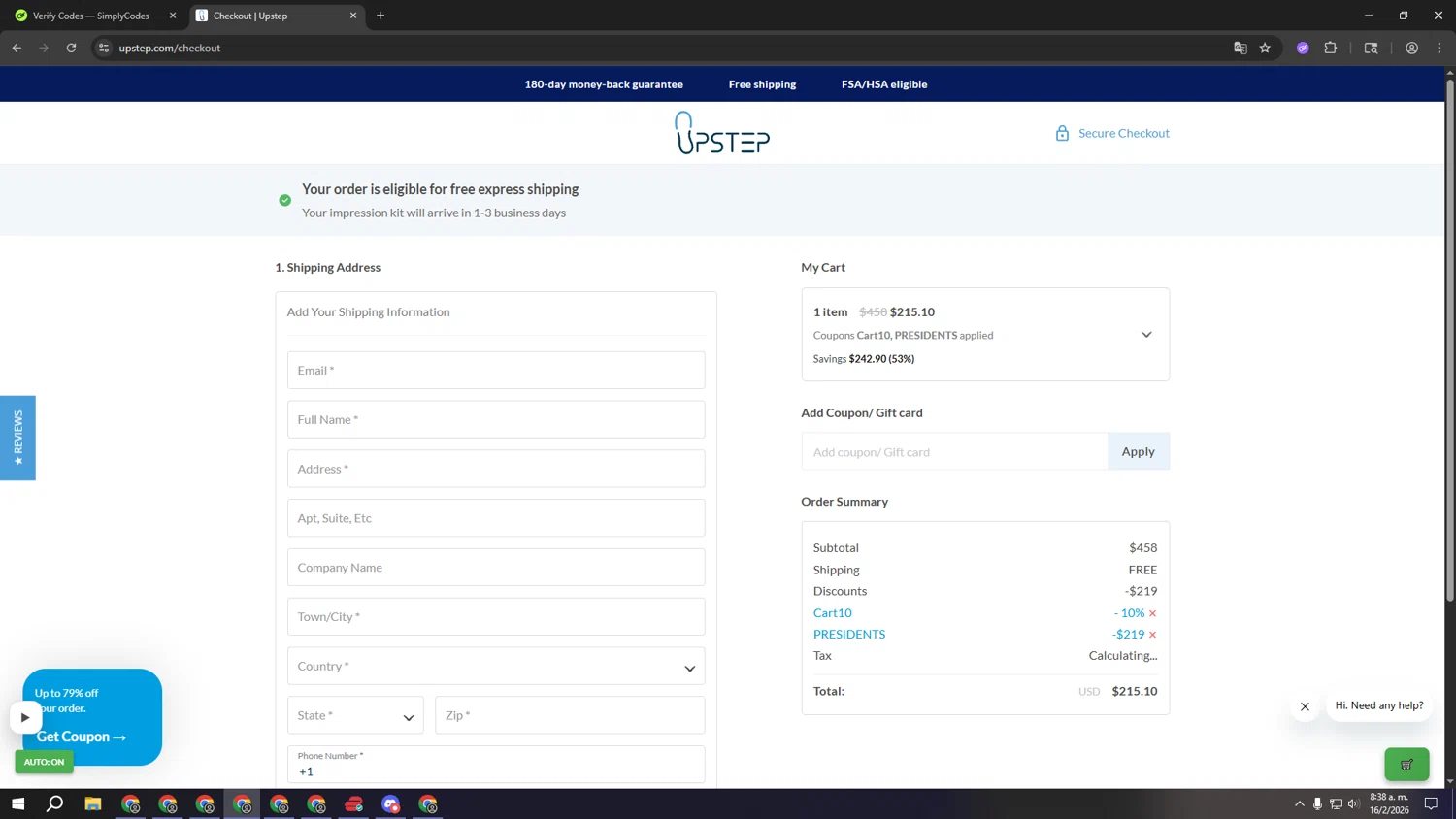Apply the coupon code
Image resolution: width=1456 pixels, height=819 pixels.
(x=1139, y=451)
